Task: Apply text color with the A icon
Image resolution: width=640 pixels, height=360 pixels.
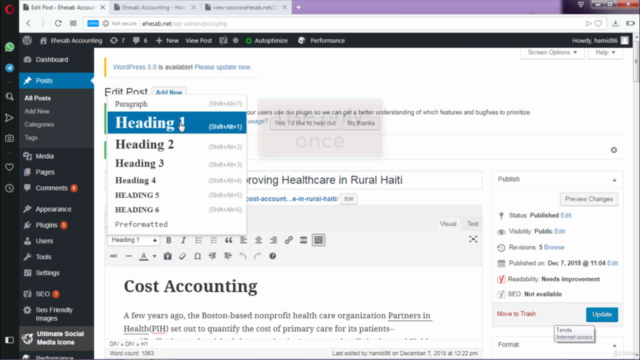Action: (x=144, y=256)
